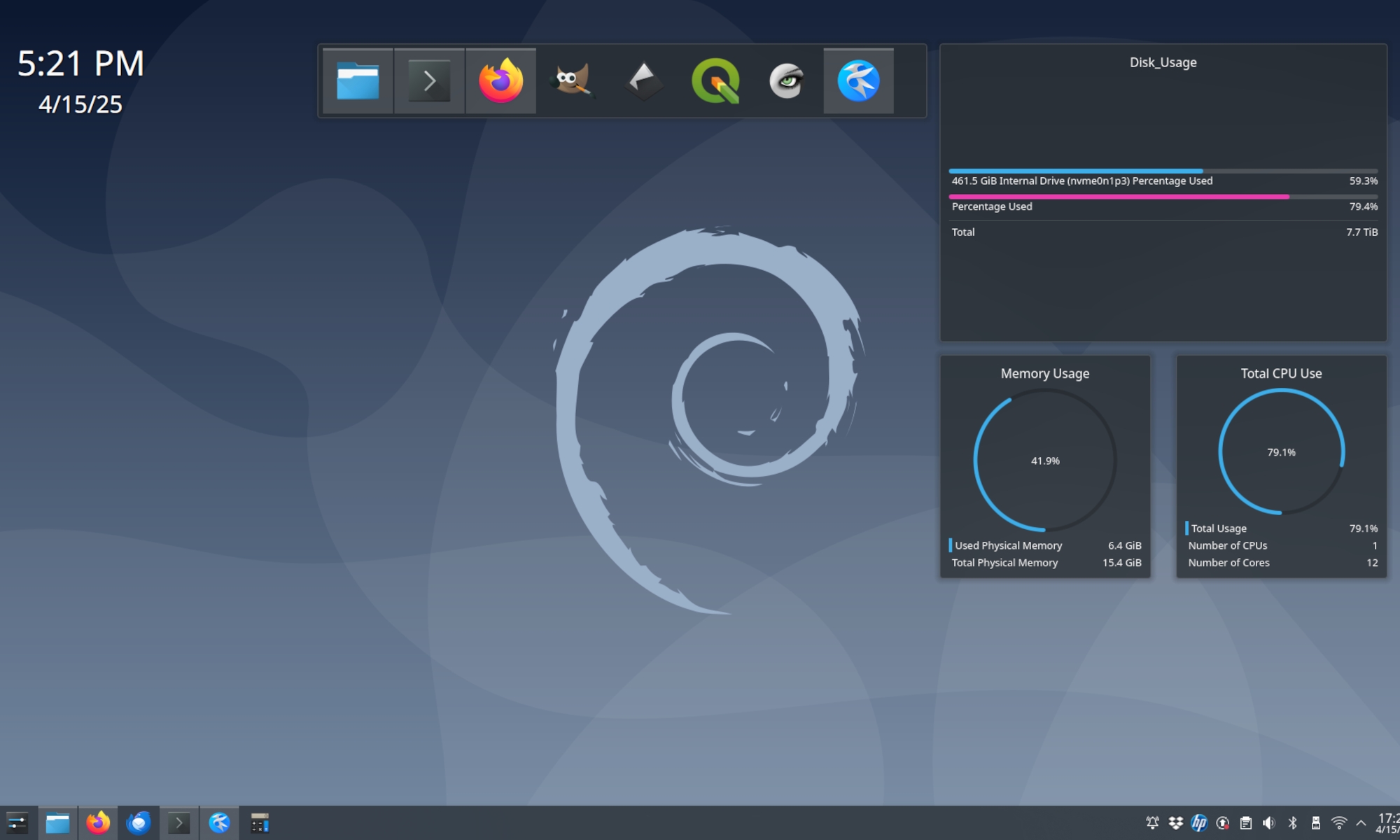This screenshot has height=840, width=1400.
Task: Launch the terminal from the taskbar
Action: pyautogui.click(x=179, y=823)
